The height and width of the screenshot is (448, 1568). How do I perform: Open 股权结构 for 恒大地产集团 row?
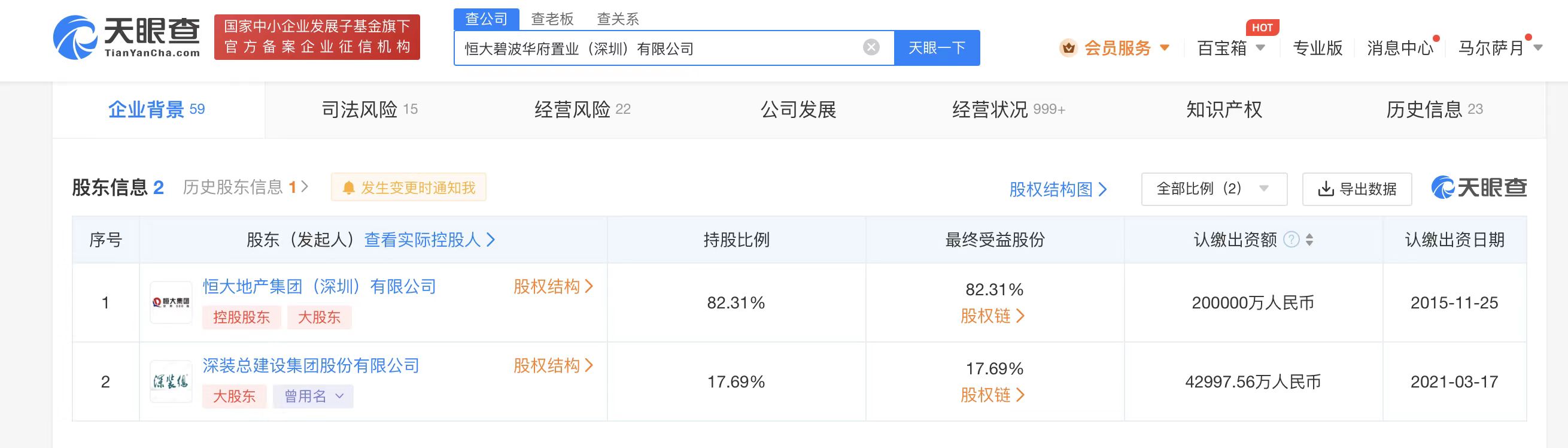(554, 286)
